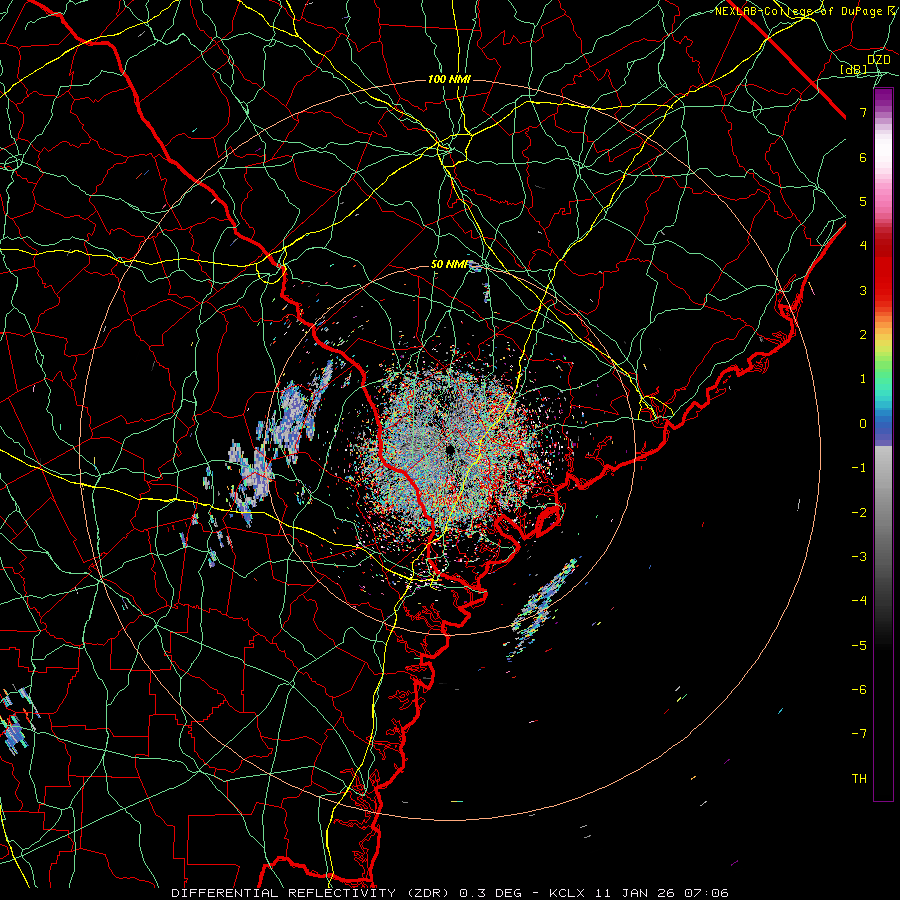The width and height of the screenshot is (900, 900).
Task: Click the 11 JAN 26 07:06 timestamp
Action: 660,893
